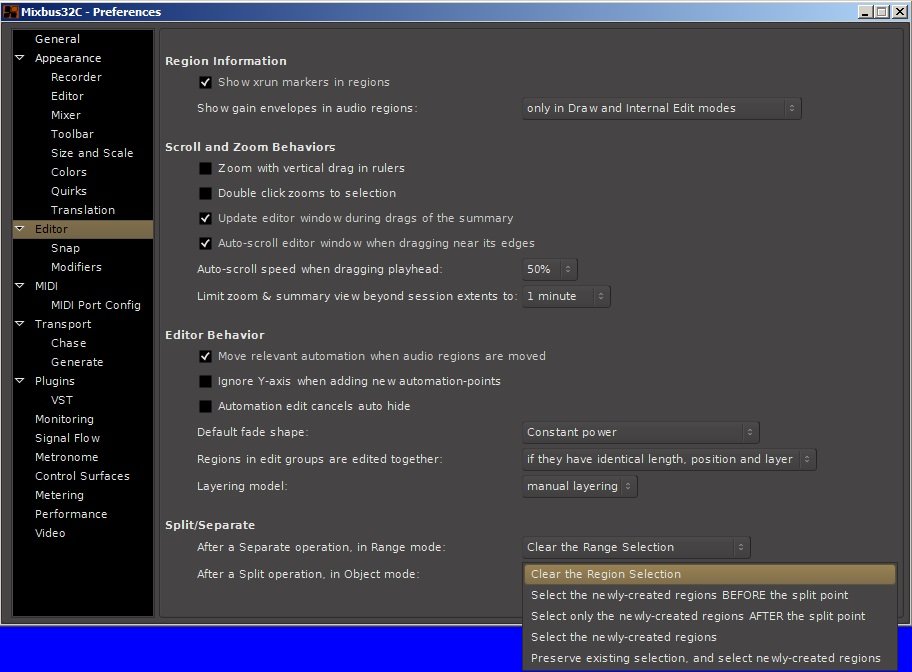Open the Control Surfaces page
The height and width of the screenshot is (672, 912).
tap(82, 476)
